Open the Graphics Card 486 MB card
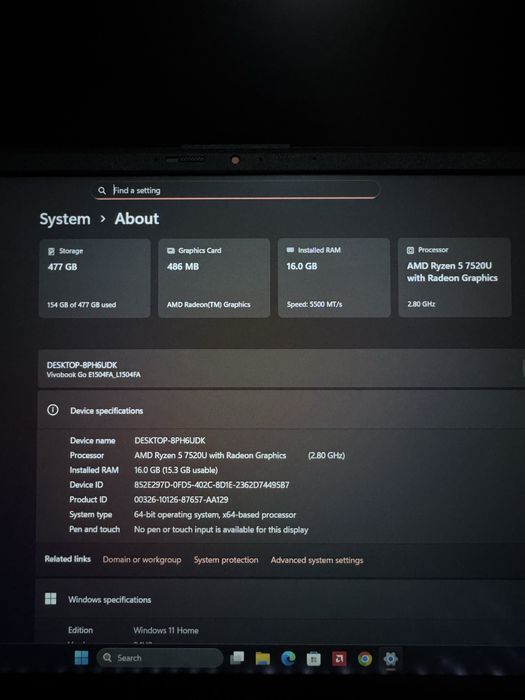This screenshot has width=525, height=700. pyautogui.click(x=214, y=278)
